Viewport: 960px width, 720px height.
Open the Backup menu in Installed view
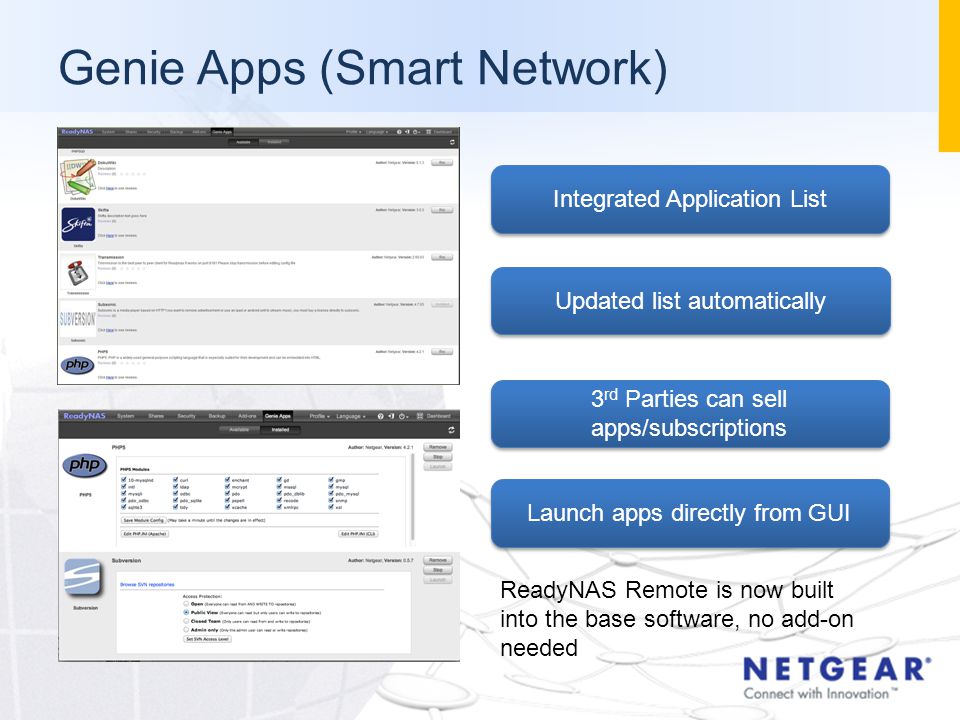tap(217, 416)
